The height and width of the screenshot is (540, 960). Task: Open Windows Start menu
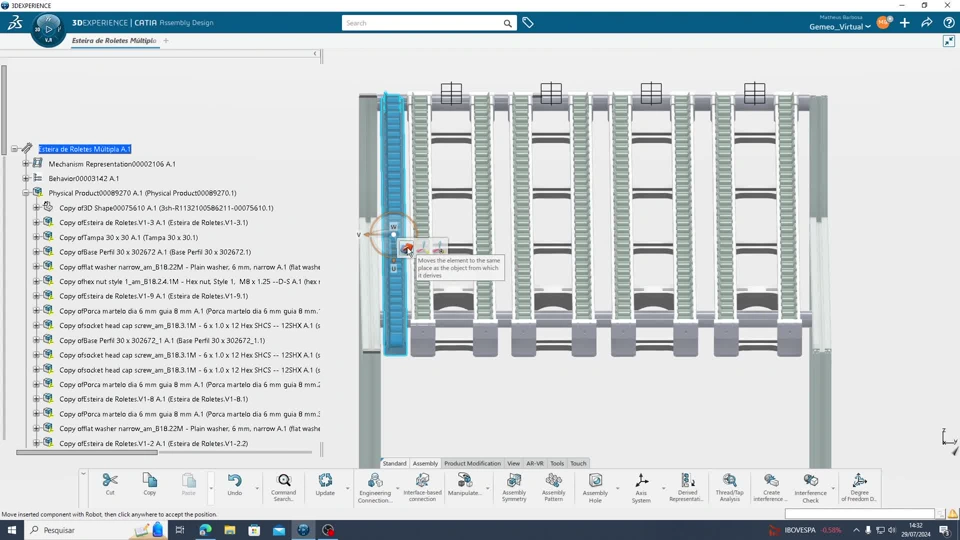(x=12, y=530)
